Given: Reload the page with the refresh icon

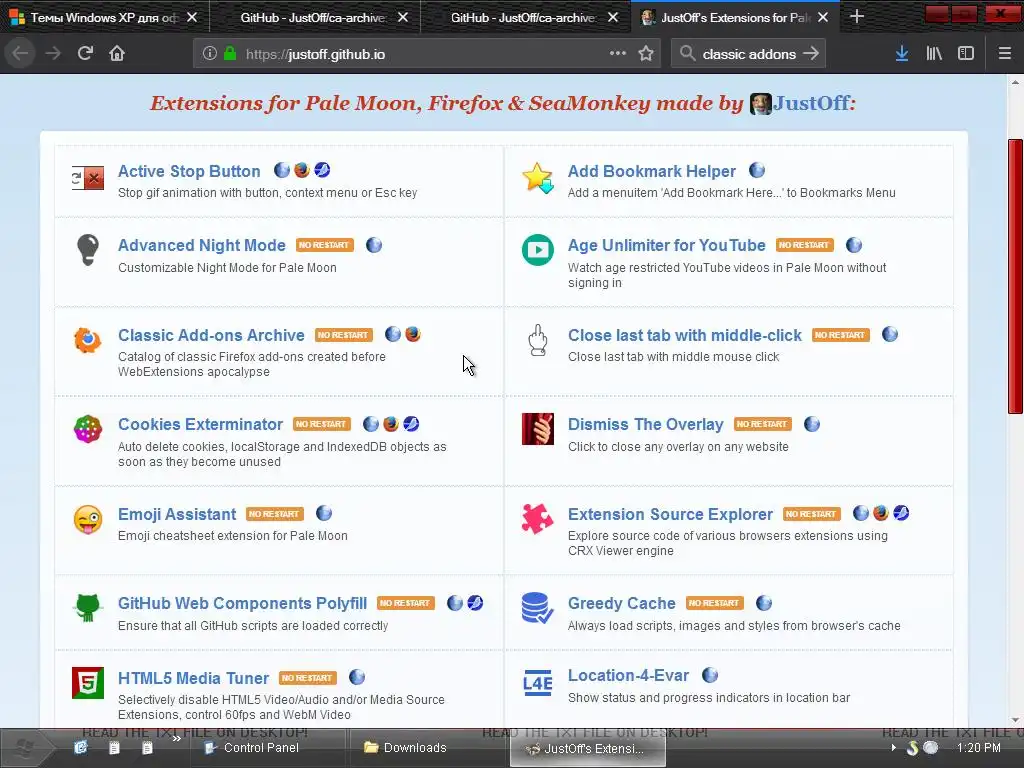Looking at the screenshot, I should [x=85, y=53].
